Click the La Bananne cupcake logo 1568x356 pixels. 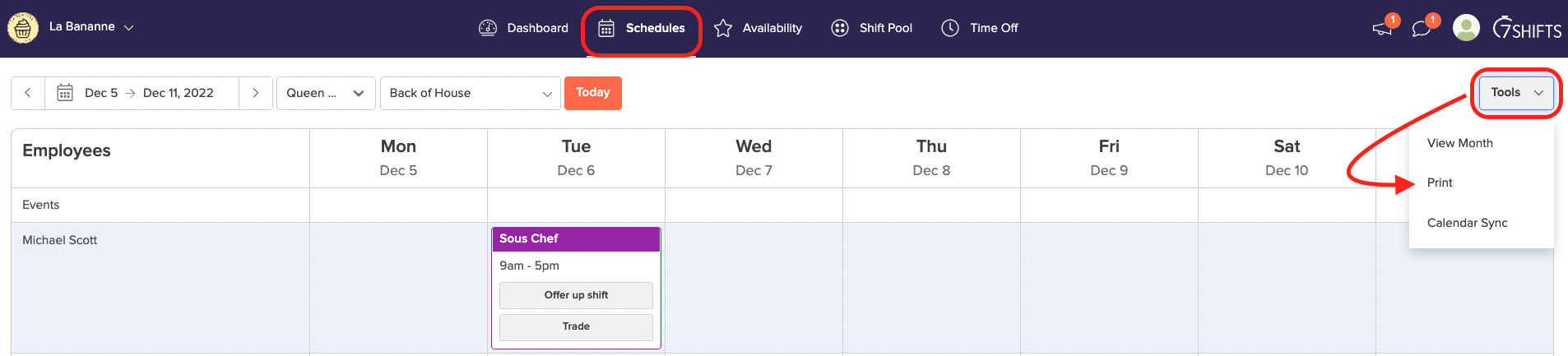pos(23,28)
